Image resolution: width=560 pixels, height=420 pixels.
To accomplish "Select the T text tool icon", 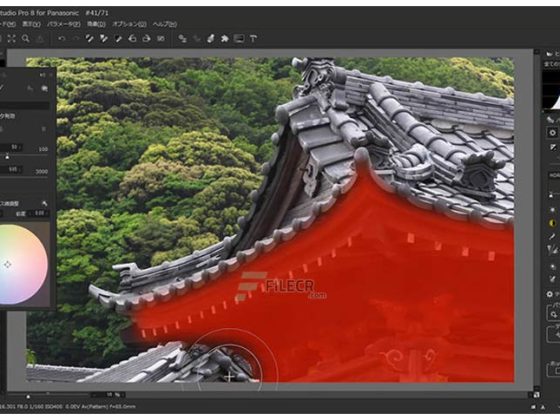I will [253, 39].
